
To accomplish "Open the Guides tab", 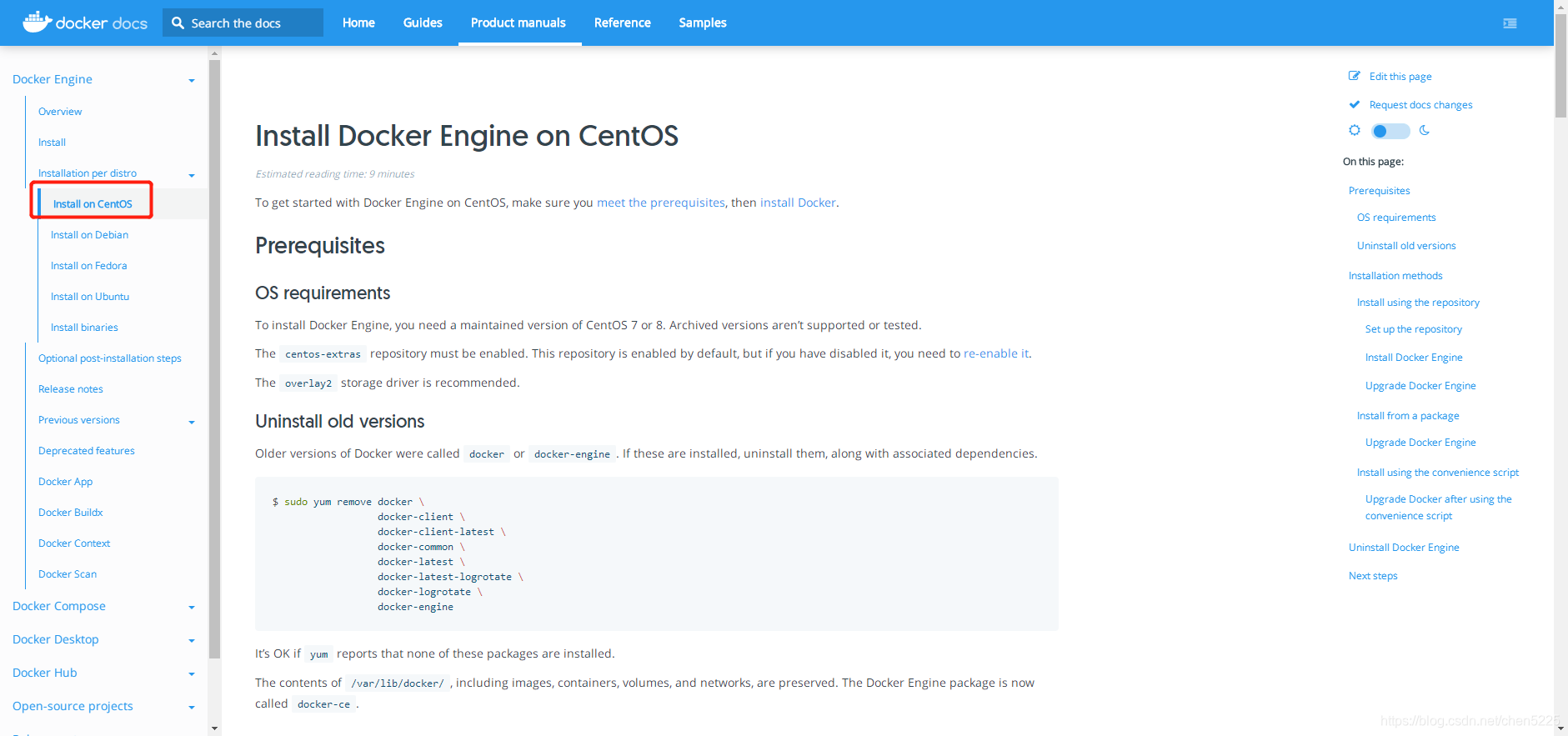I will [423, 23].
